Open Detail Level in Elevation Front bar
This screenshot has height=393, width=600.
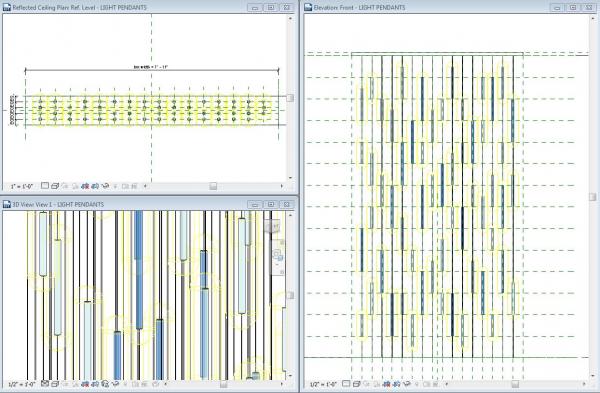[346, 384]
